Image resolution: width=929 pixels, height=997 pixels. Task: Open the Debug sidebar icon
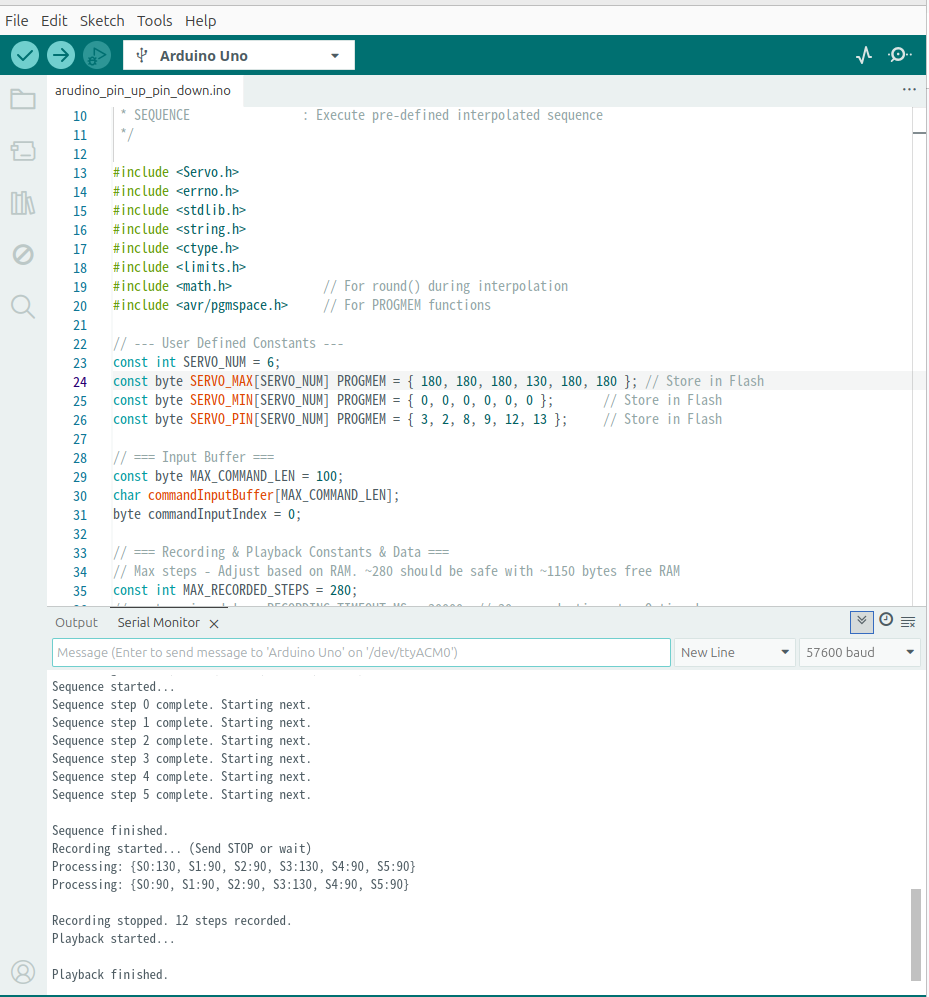(23, 255)
